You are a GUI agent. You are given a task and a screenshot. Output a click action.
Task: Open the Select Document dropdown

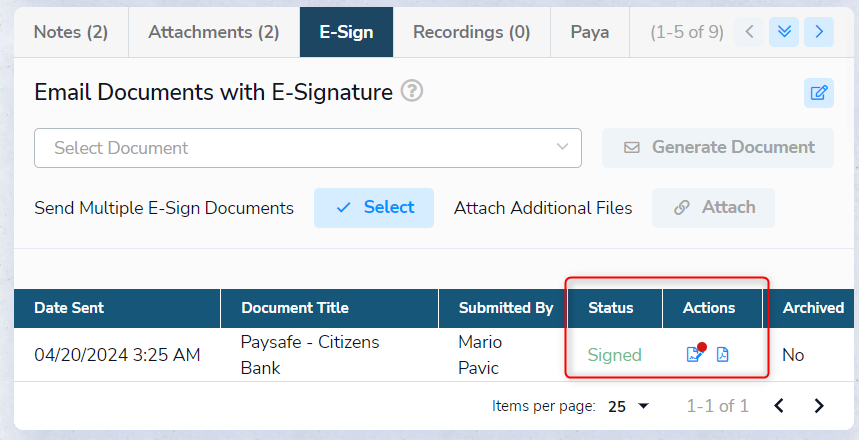308,148
